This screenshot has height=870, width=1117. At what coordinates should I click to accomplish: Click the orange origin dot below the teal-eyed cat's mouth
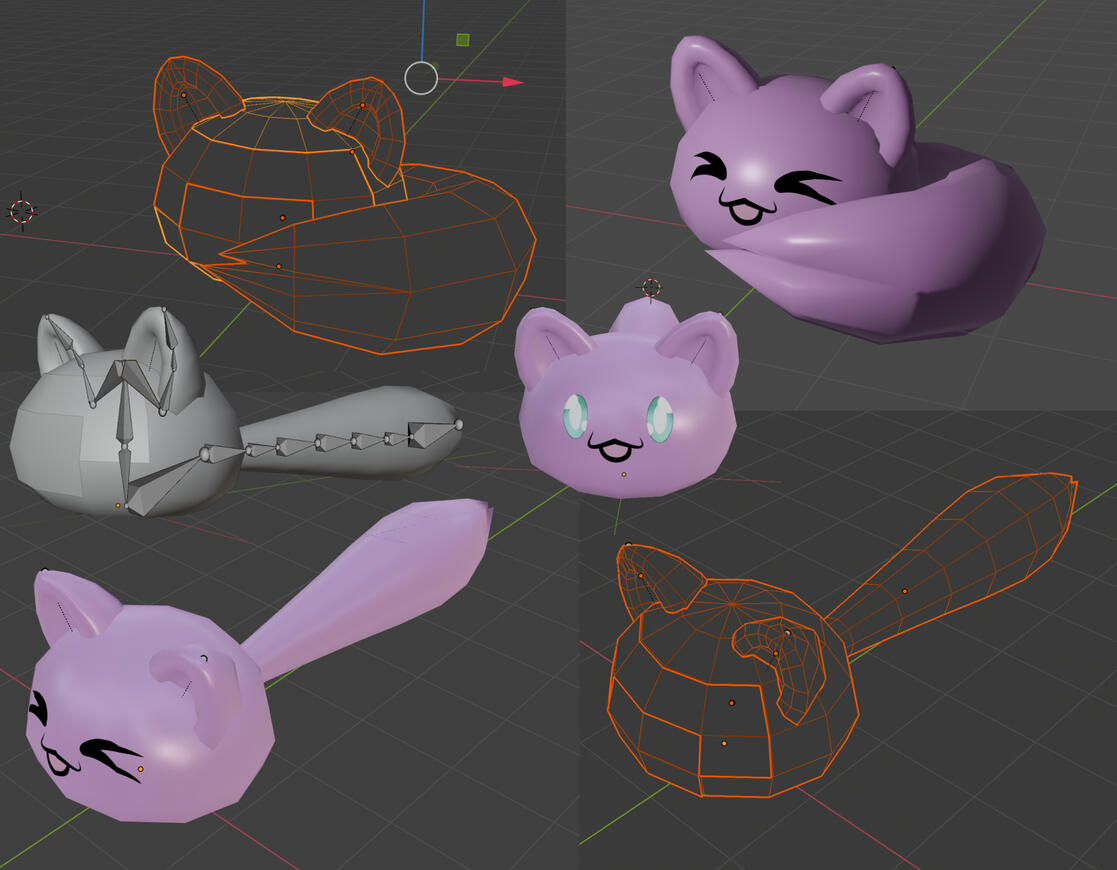coord(624,474)
